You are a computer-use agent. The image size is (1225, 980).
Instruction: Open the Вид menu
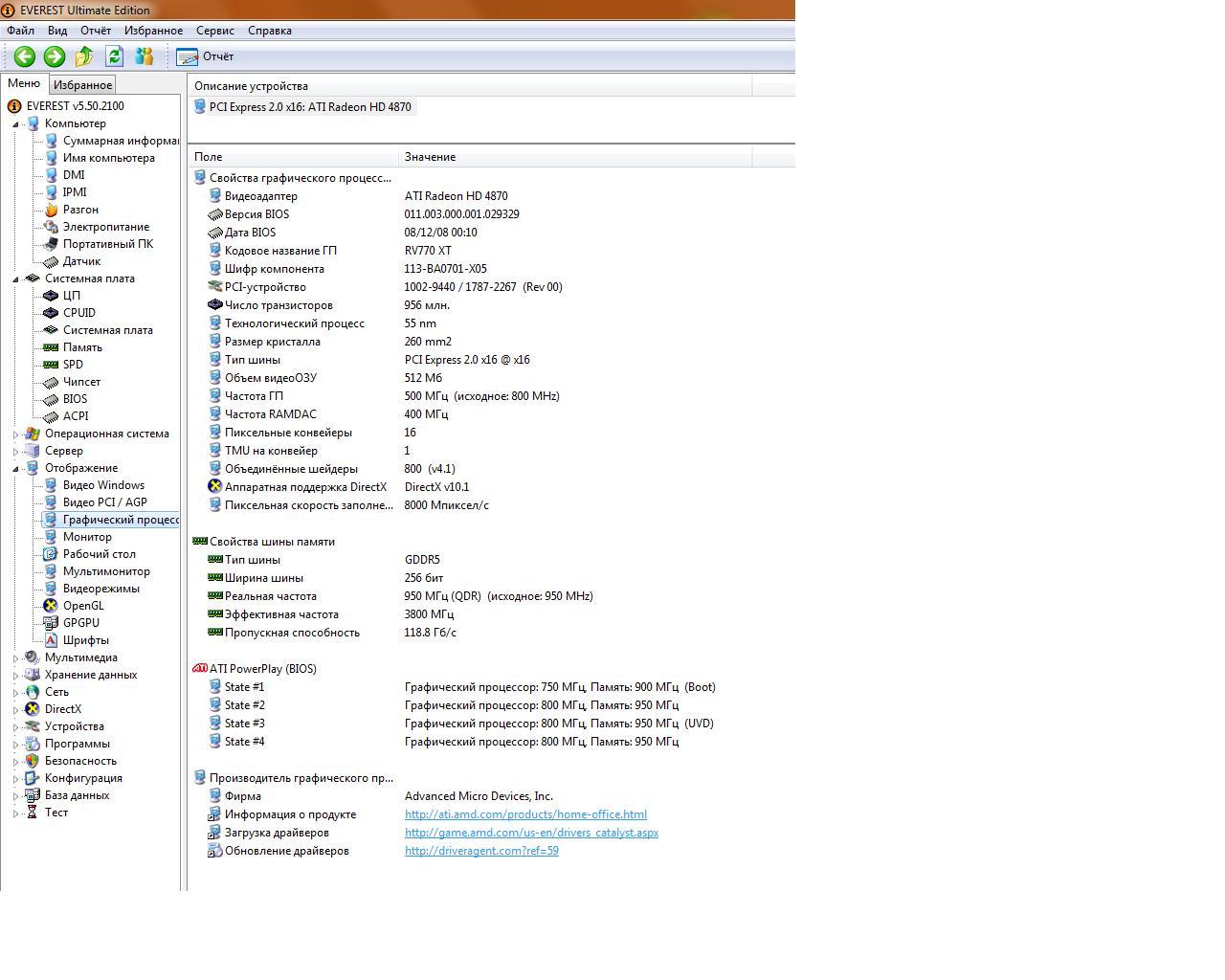pyautogui.click(x=57, y=31)
